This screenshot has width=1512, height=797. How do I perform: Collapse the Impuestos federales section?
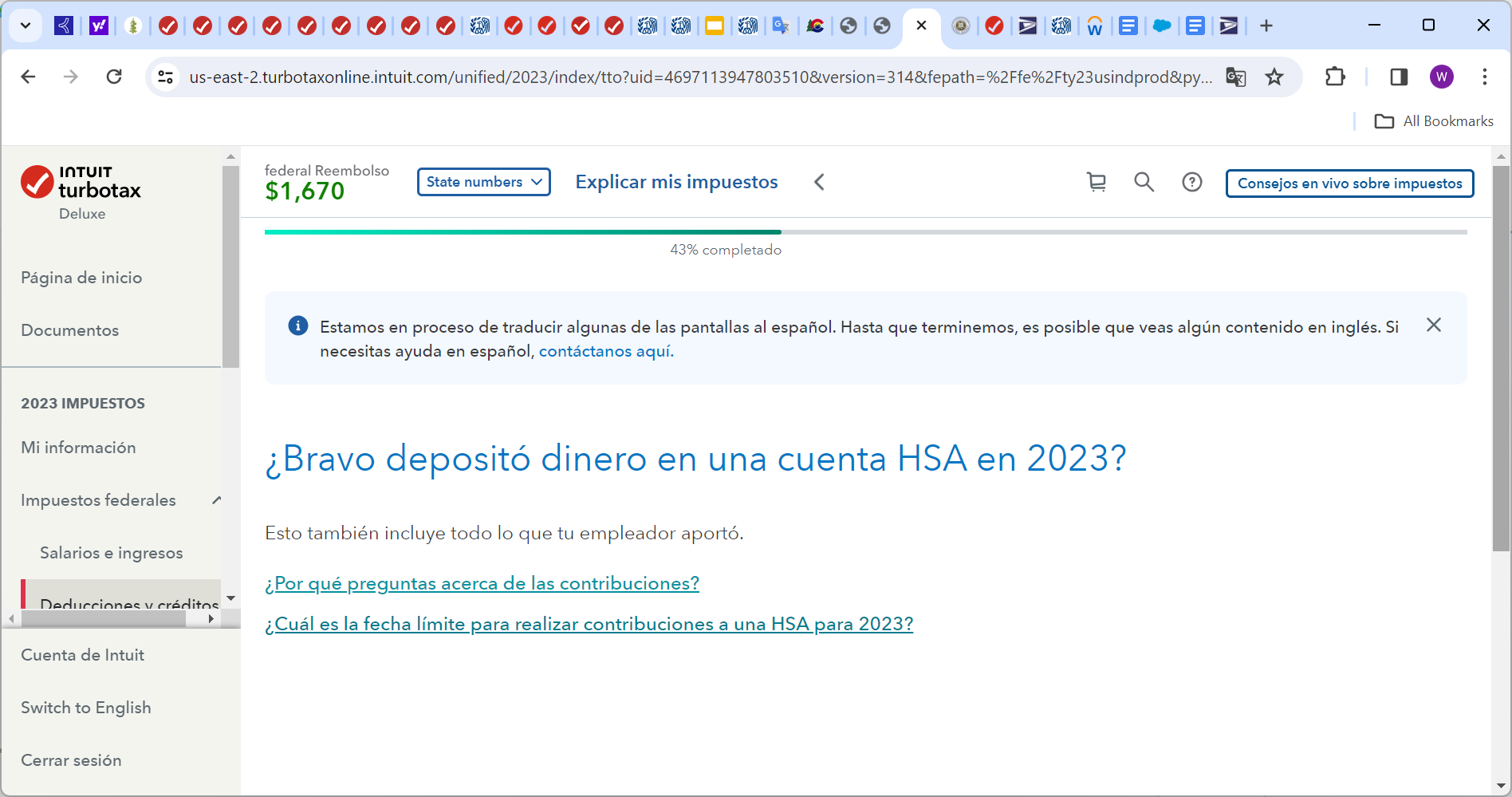(216, 500)
